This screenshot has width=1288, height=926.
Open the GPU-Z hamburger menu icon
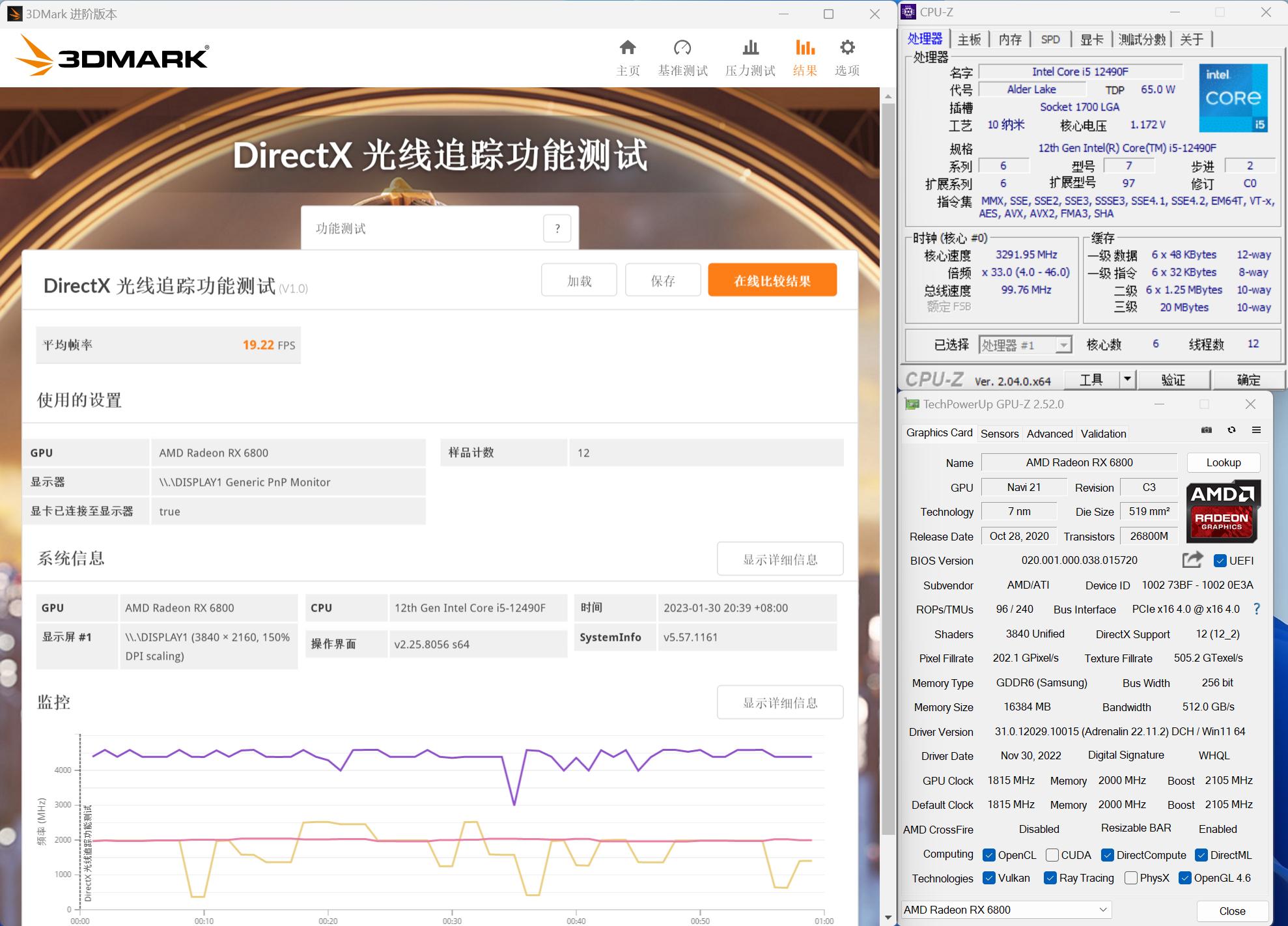click(1257, 430)
